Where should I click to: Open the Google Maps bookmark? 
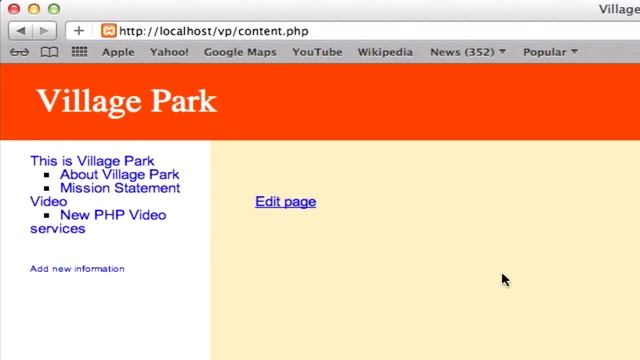click(240, 52)
